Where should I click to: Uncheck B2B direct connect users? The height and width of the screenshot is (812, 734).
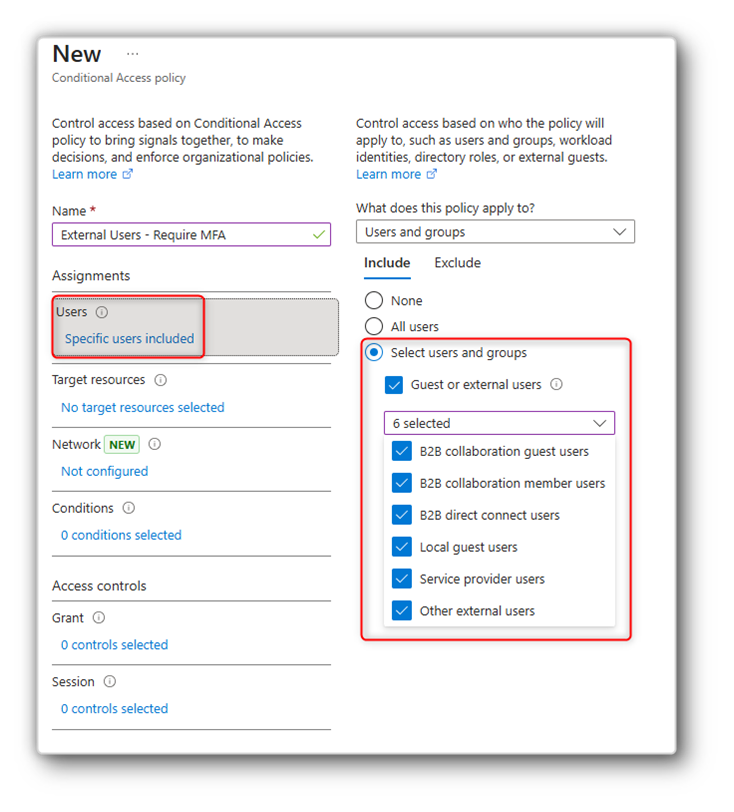(x=402, y=516)
